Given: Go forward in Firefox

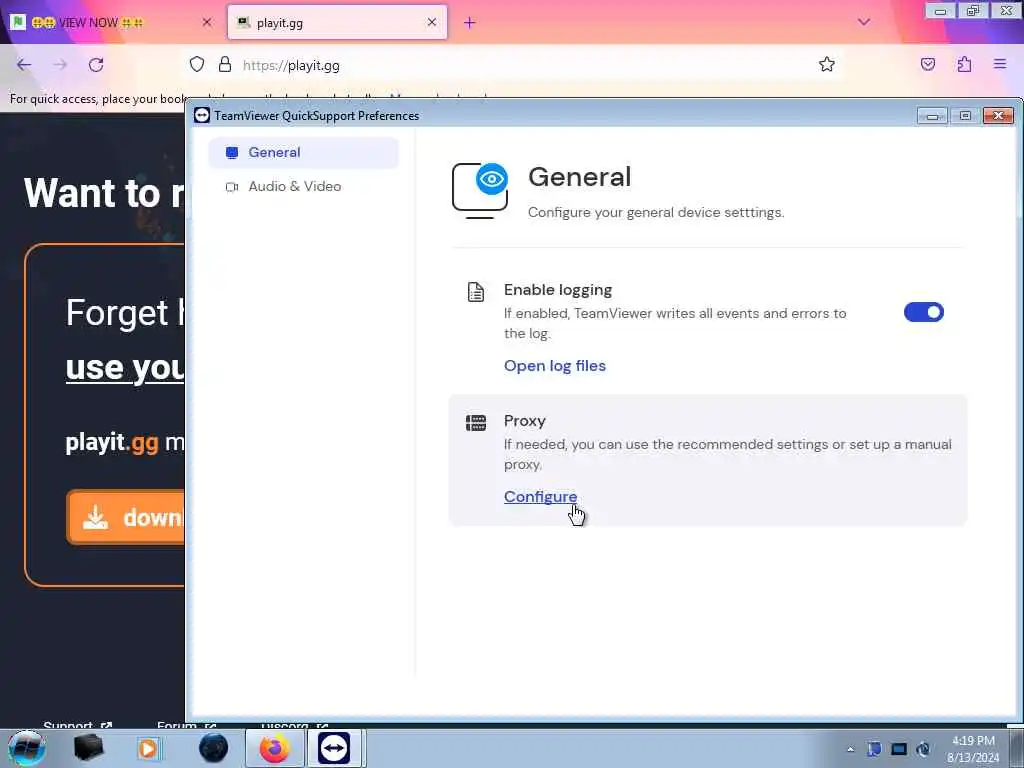Looking at the screenshot, I should pyautogui.click(x=60, y=65).
